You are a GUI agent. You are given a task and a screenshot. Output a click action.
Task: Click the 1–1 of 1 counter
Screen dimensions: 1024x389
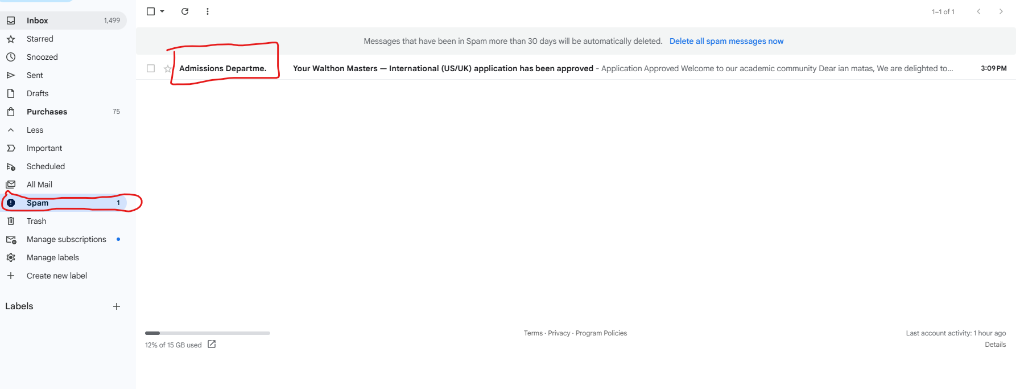(x=943, y=12)
